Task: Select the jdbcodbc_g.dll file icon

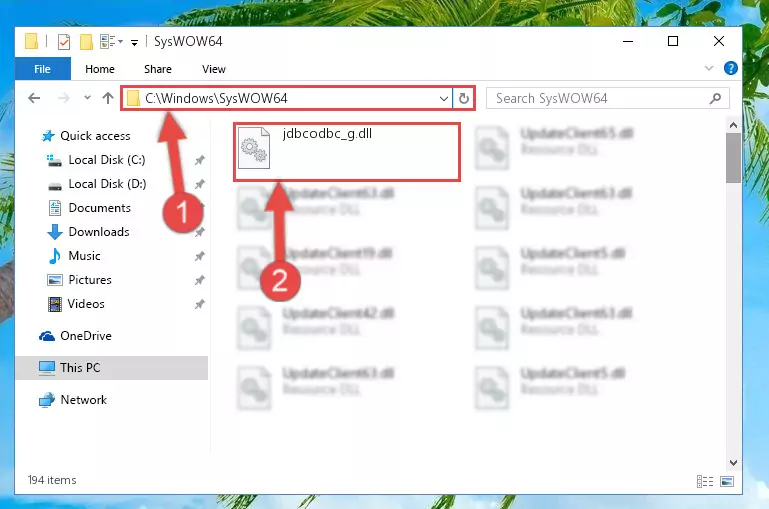Action: point(254,148)
